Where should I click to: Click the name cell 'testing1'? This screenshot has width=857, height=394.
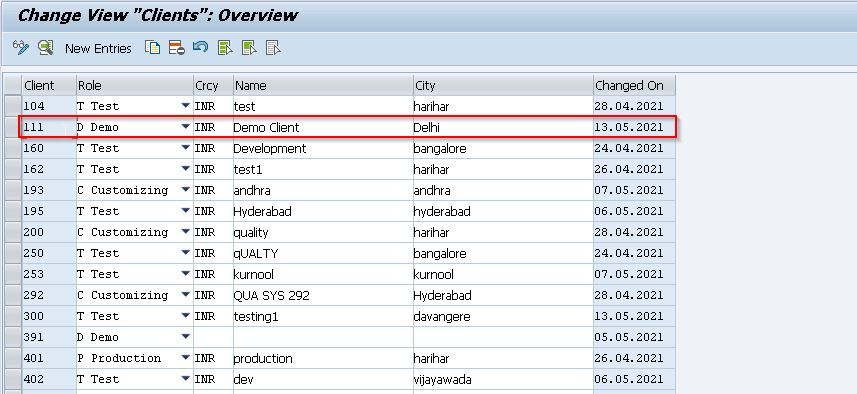(x=323, y=316)
